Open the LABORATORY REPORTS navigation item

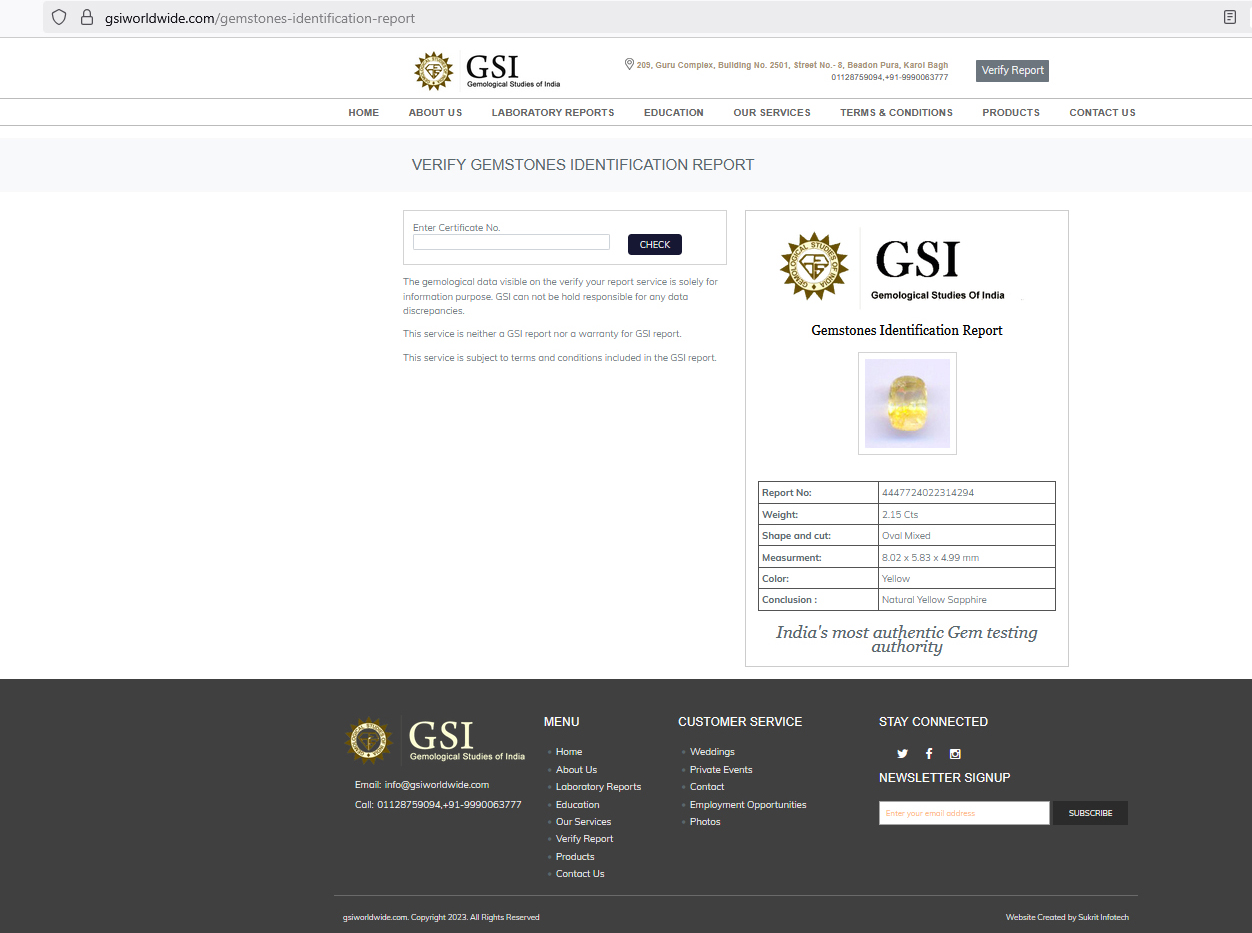pyautogui.click(x=553, y=113)
